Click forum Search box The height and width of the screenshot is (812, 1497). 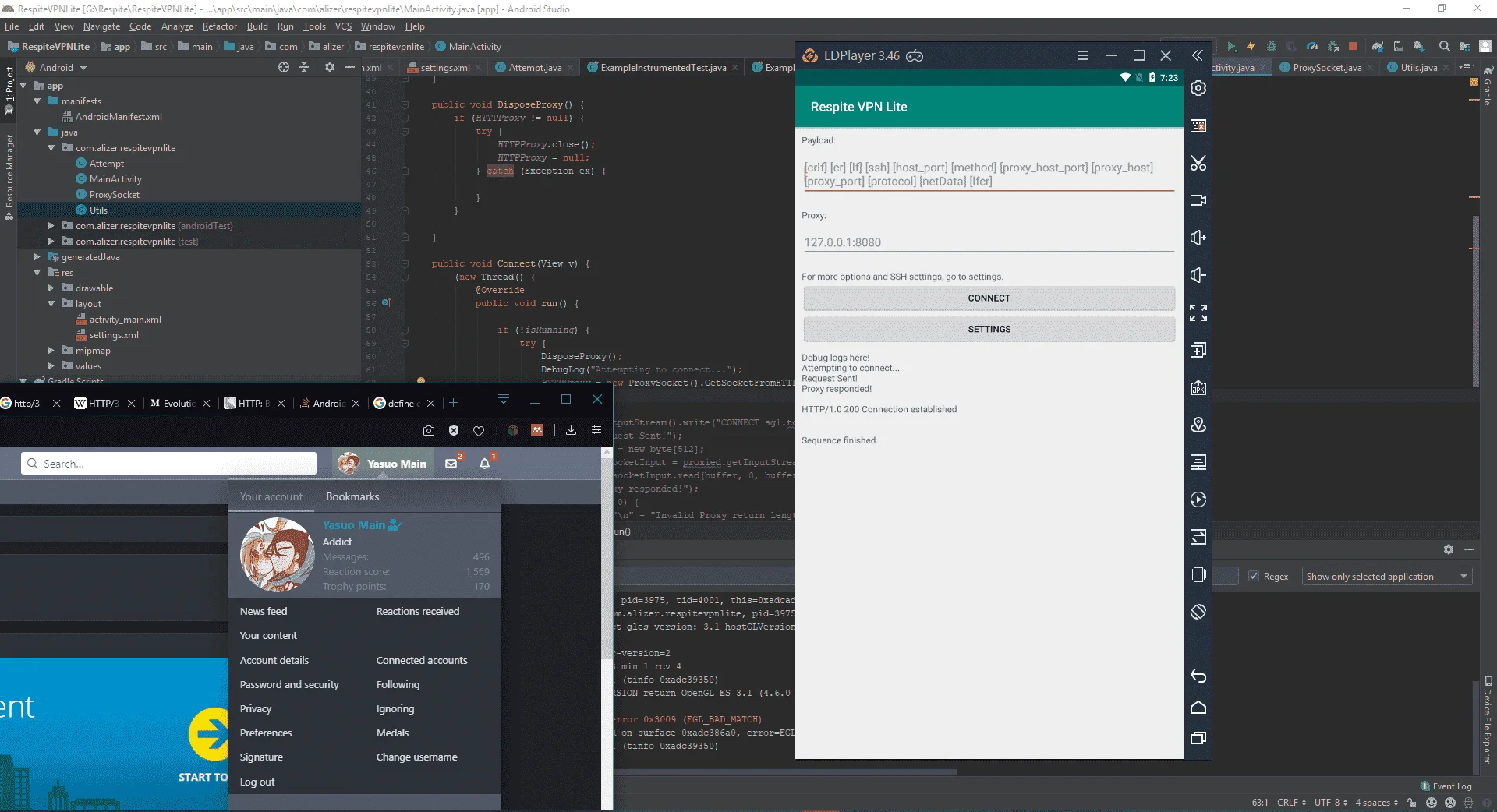tap(168, 464)
